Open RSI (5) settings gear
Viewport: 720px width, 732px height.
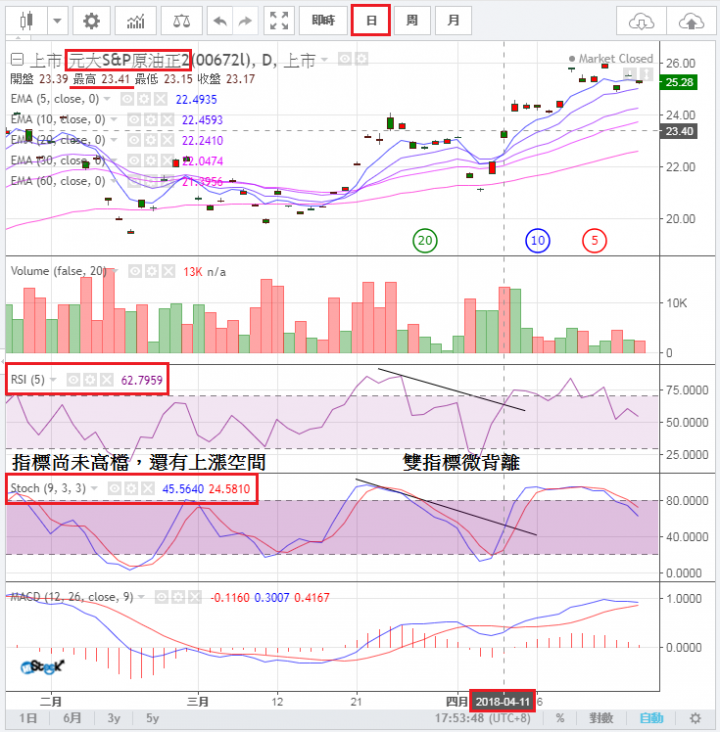(90, 380)
